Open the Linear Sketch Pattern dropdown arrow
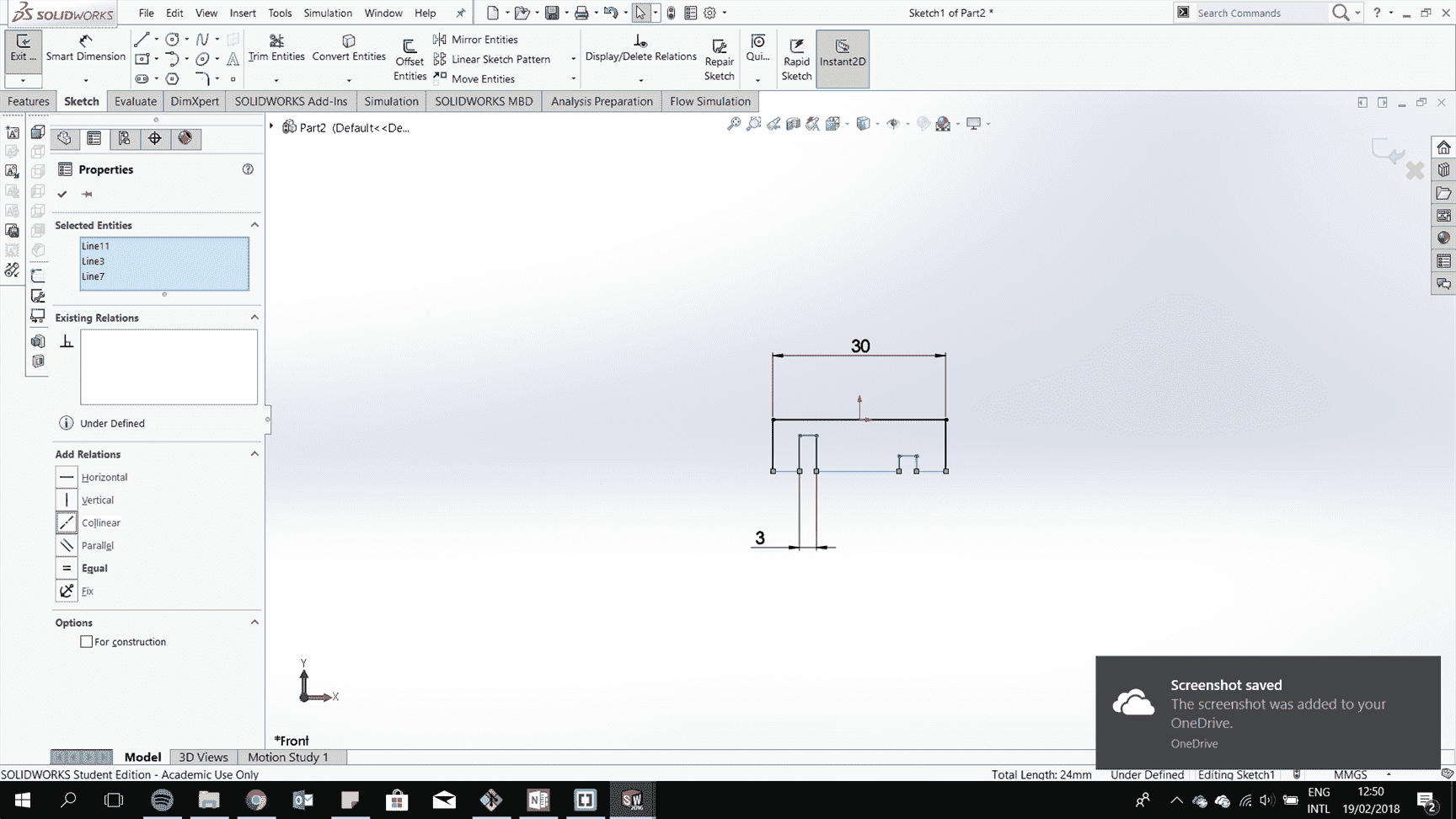 (x=574, y=59)
